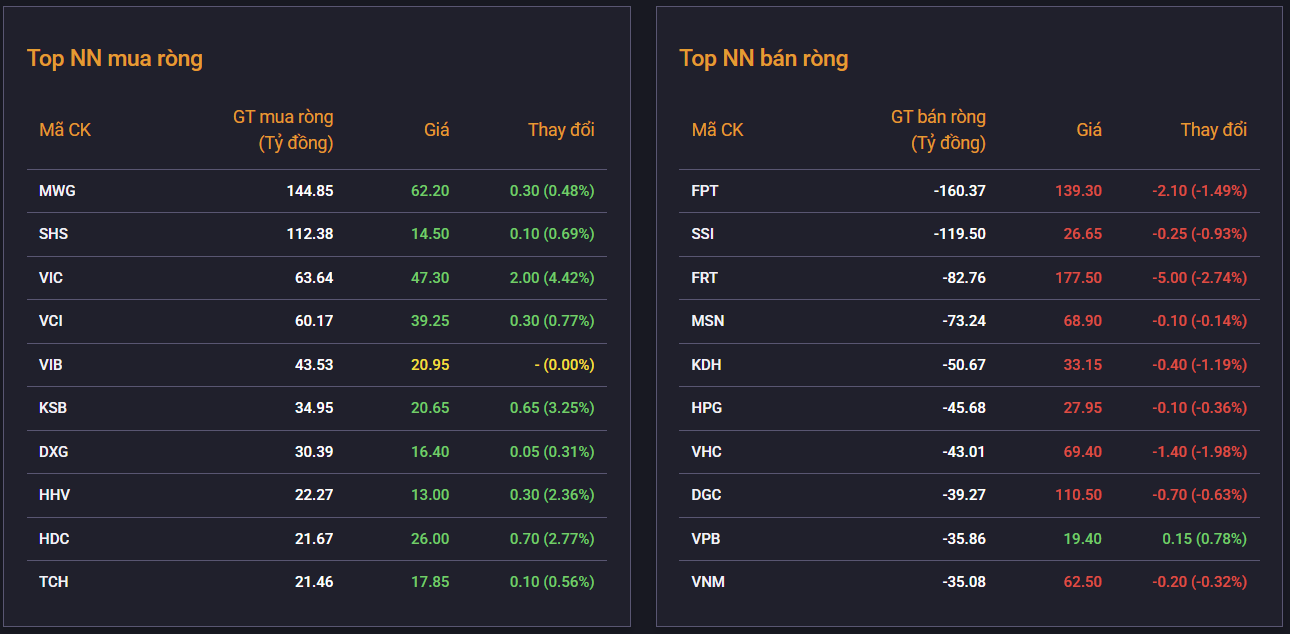Click the net-sell value -43.01
The image size is (1290, 634).
pos(964,452)
